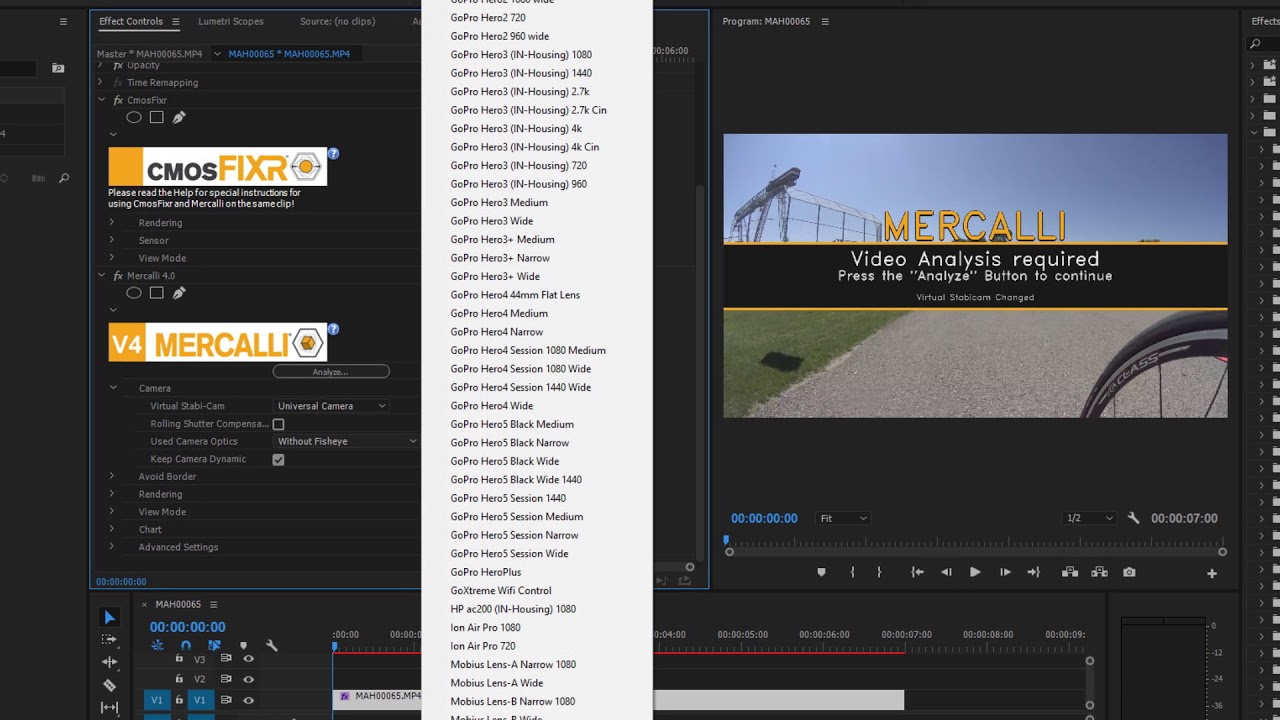1280x720 pixels.
Task: Create 4-point polygon mask under CmosFixr
Action: click(156, 117)
